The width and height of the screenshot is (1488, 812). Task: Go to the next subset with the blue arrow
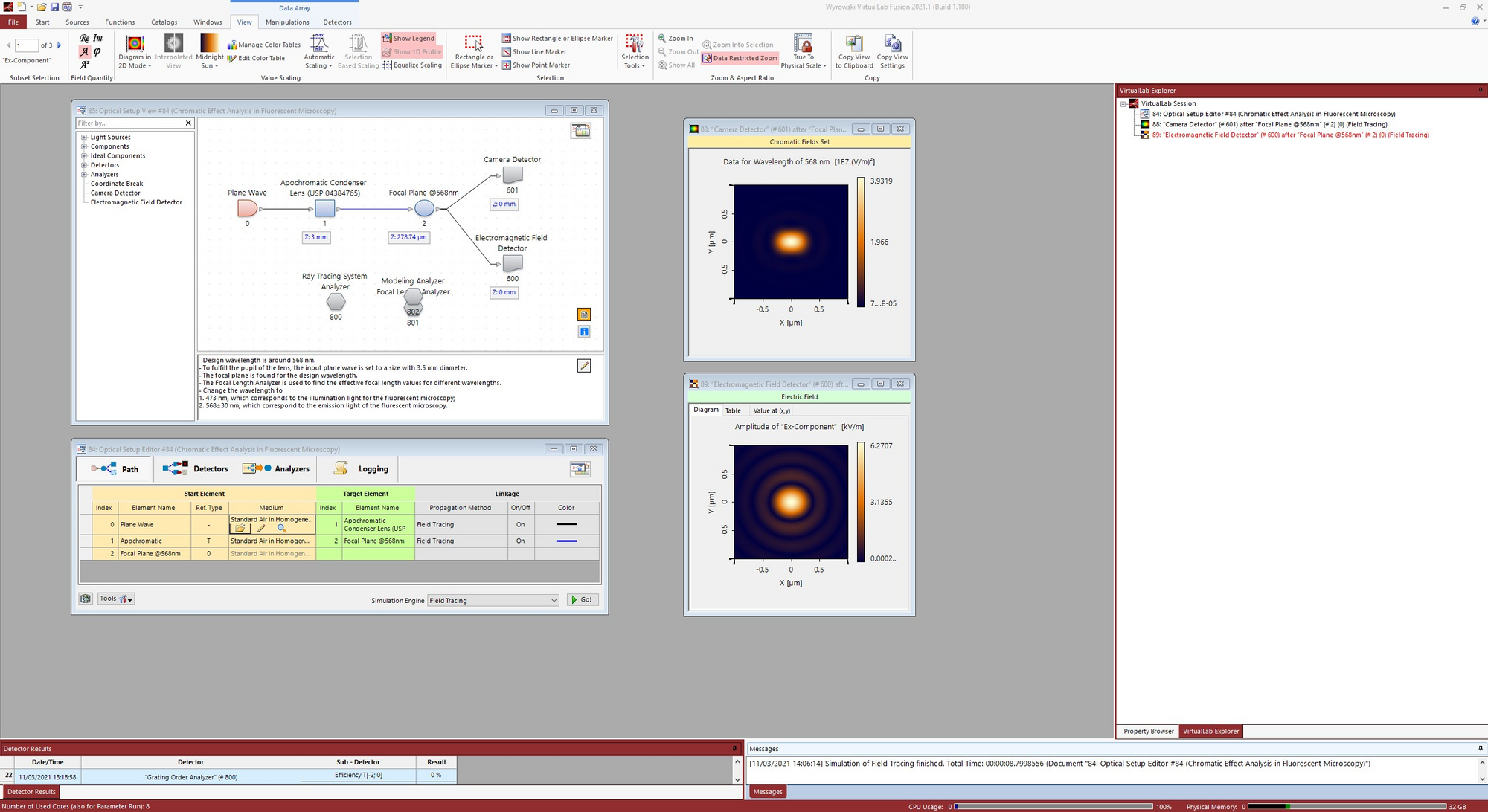[60, 45]
